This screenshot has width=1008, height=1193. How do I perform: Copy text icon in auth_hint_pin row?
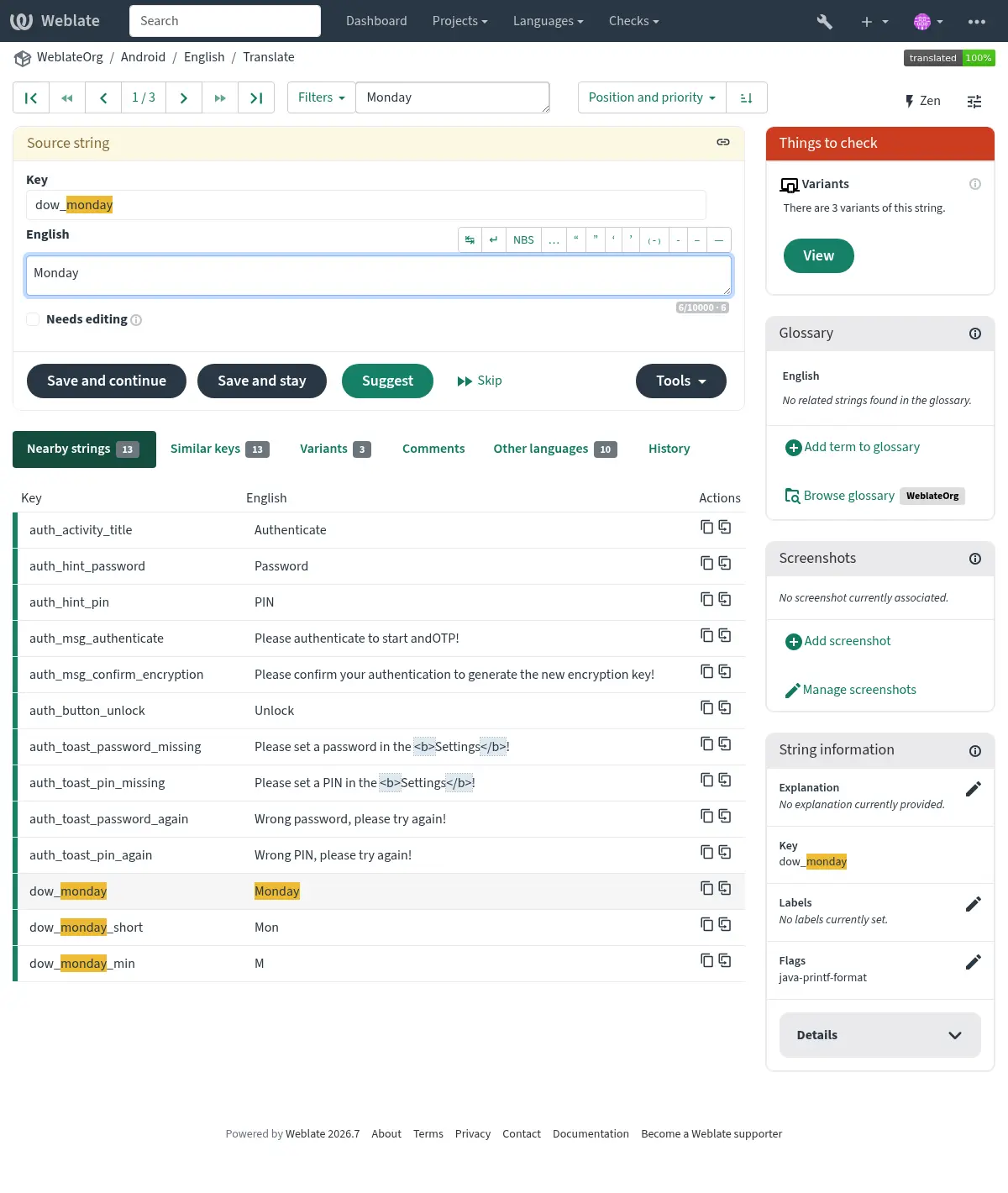pos(707,599)
